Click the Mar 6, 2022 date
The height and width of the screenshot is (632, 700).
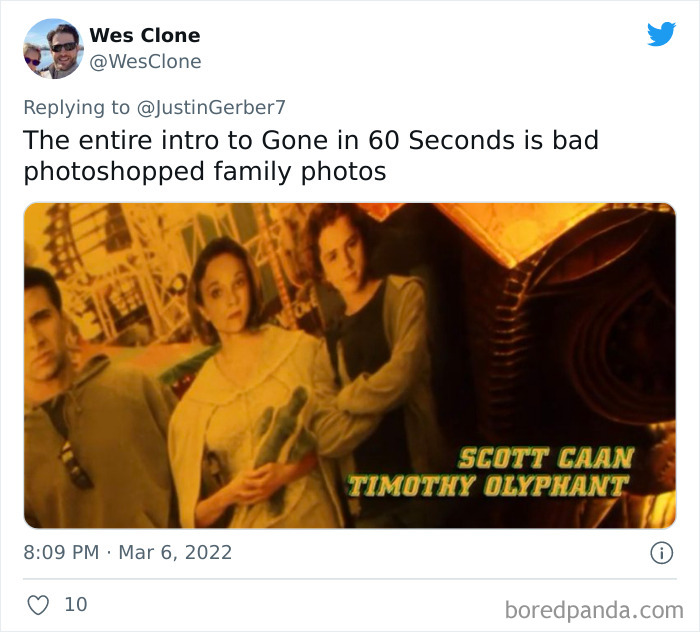click(x=175, y=553)
